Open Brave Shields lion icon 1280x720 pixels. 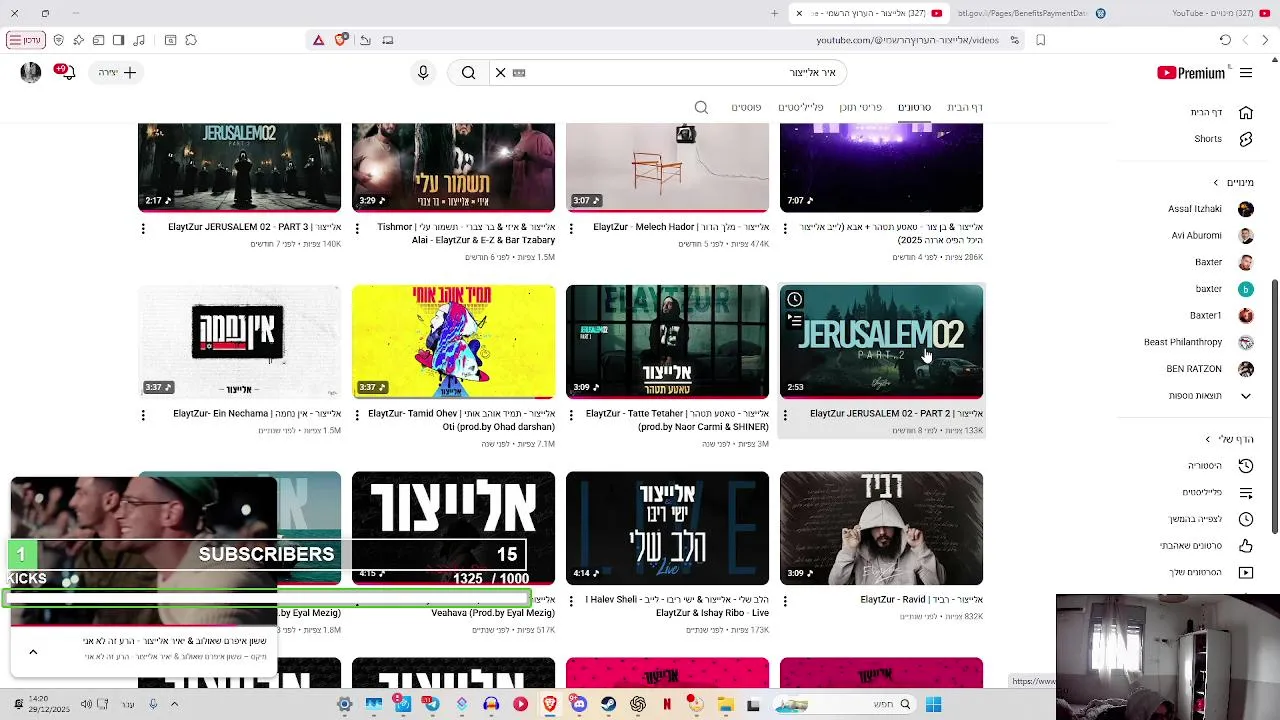click(x=341, y=40)
